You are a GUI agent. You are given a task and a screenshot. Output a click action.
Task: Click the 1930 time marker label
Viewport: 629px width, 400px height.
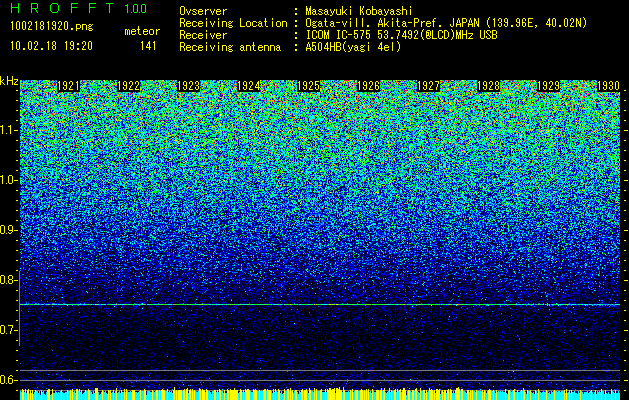click(x=609, y=86)
